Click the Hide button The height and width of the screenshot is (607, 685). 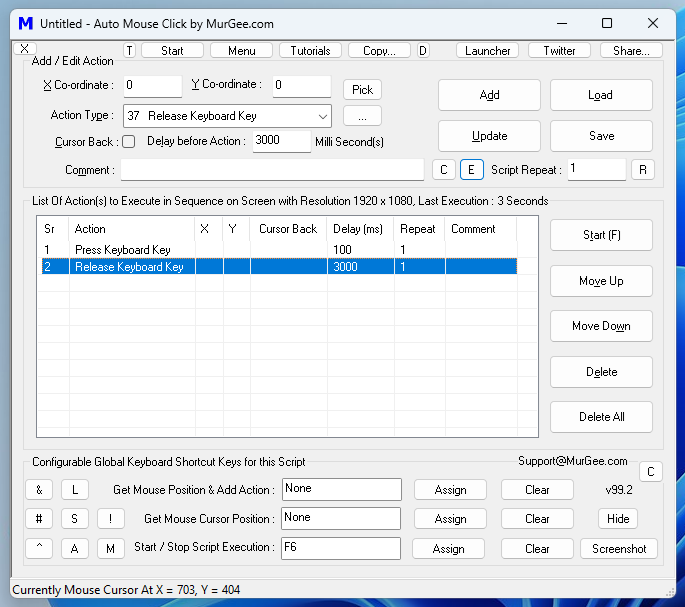point(618,519)
